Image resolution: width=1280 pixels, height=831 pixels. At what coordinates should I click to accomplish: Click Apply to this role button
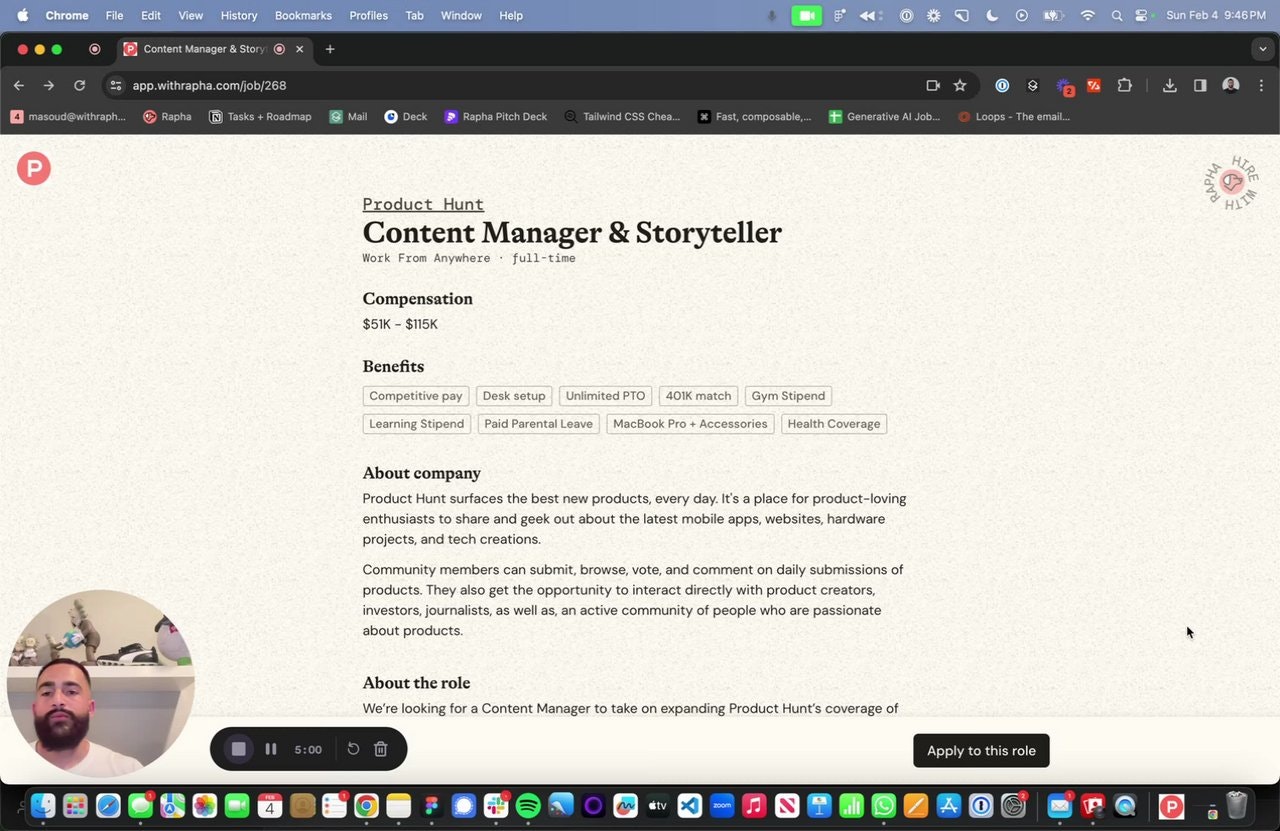(980, 751)
